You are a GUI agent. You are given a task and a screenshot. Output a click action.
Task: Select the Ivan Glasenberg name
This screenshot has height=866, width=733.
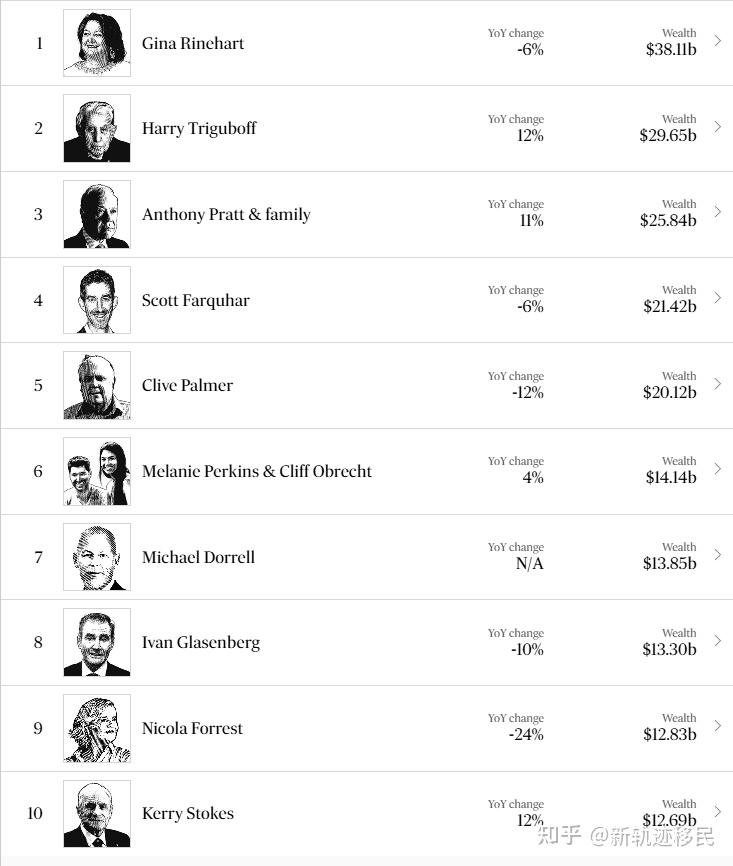(x=201, y=643)
